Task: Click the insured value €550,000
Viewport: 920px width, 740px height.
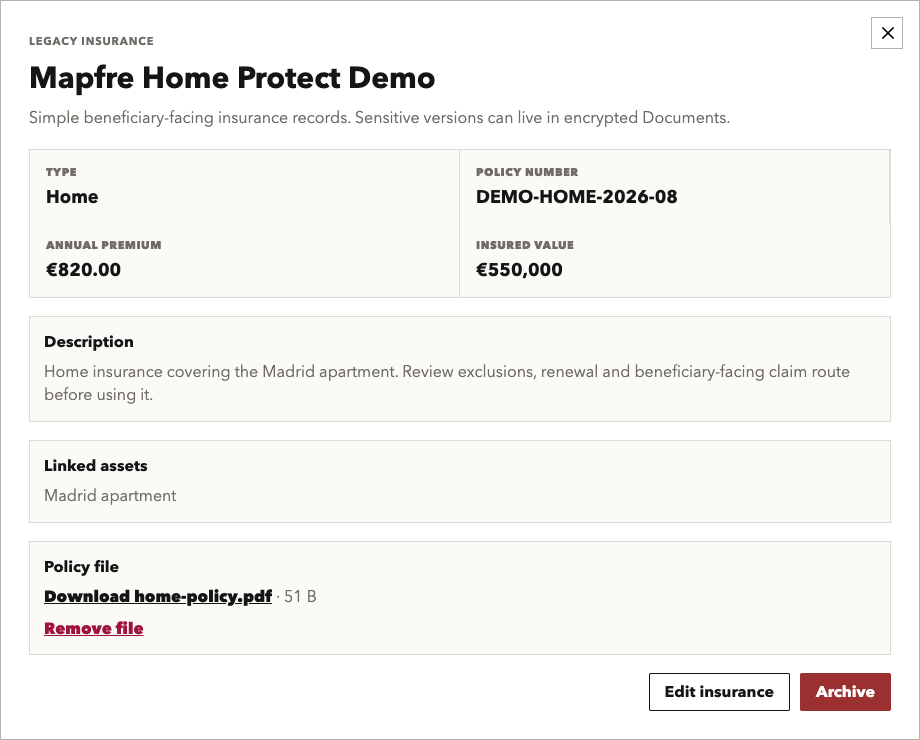Action: pos(519,269)
